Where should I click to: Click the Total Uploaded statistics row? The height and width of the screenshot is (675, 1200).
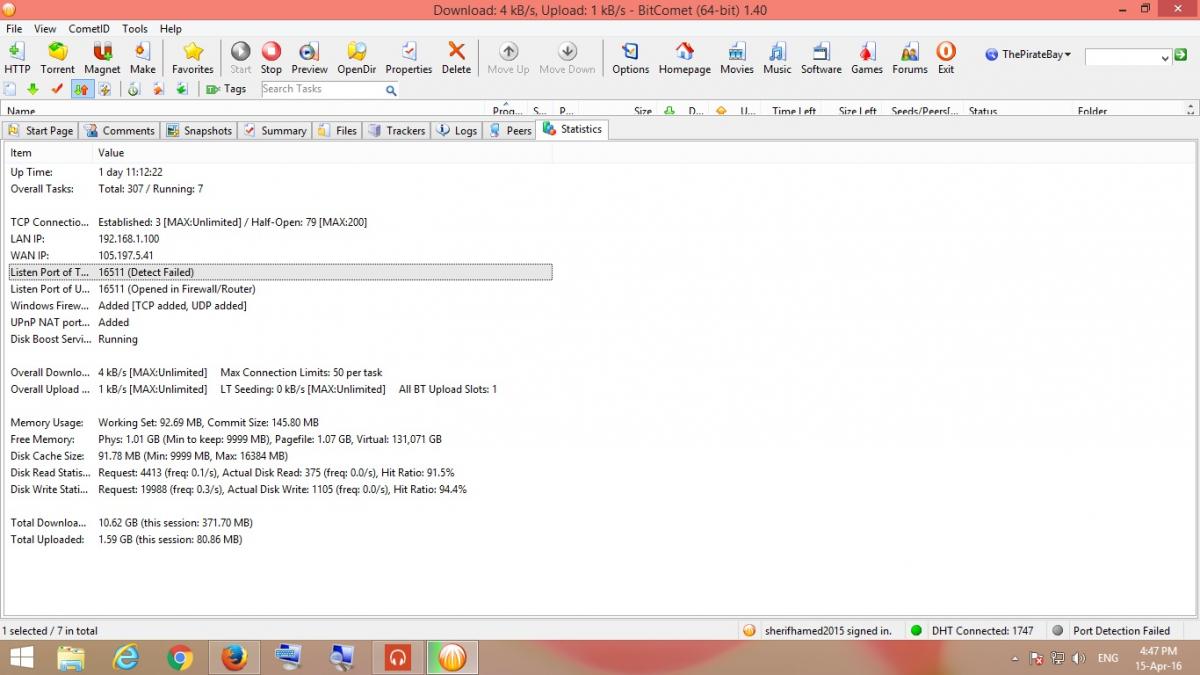pos(280,539)
